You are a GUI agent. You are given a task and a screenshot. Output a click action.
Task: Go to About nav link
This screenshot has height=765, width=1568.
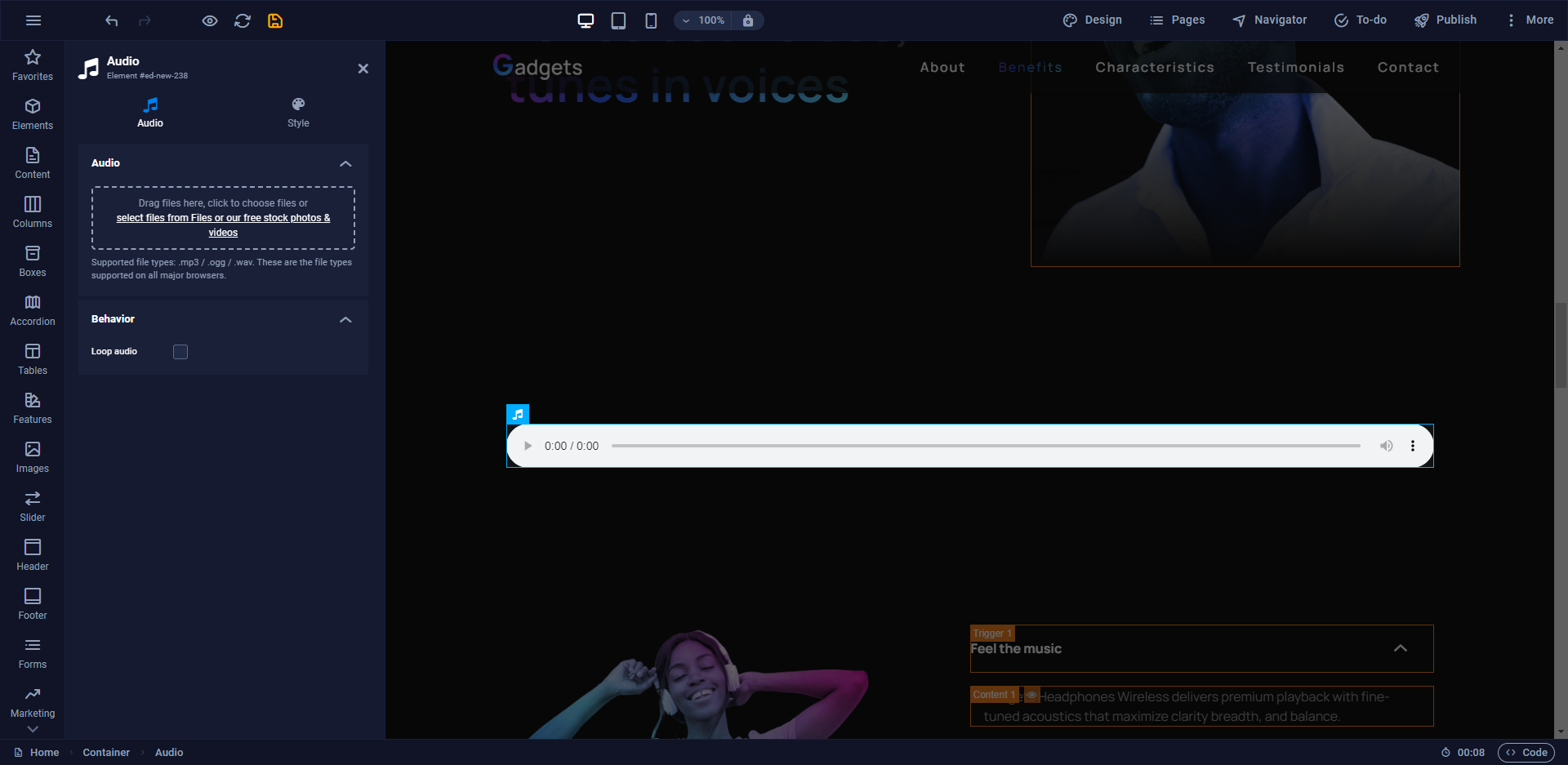click(942, 67)
